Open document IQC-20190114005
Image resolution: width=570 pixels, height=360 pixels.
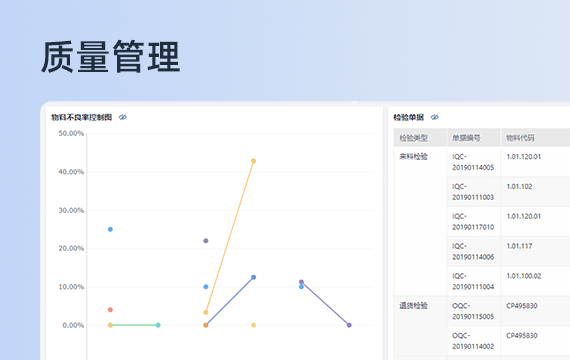coord(473,162)
